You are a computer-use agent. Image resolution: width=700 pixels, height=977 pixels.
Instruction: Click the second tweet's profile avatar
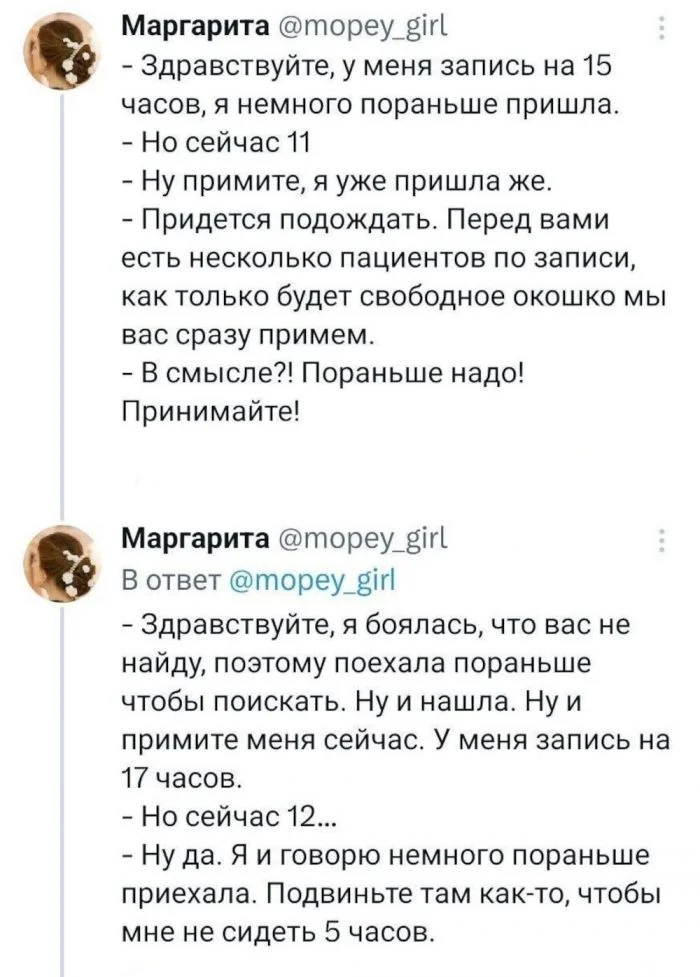[x=61, y=563]
